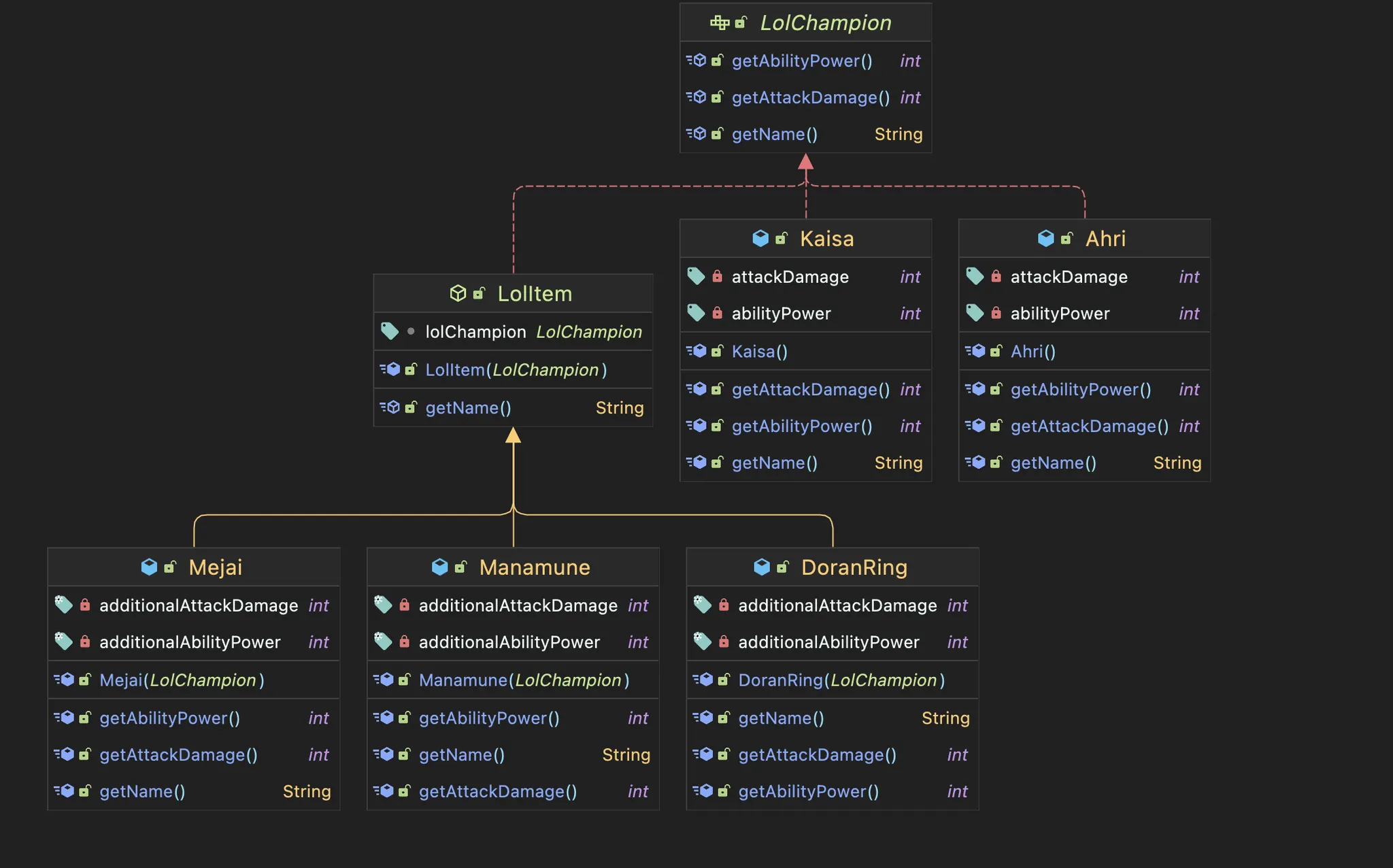Select getAbilityPower() in DoranRing class

tap(808, 791)
